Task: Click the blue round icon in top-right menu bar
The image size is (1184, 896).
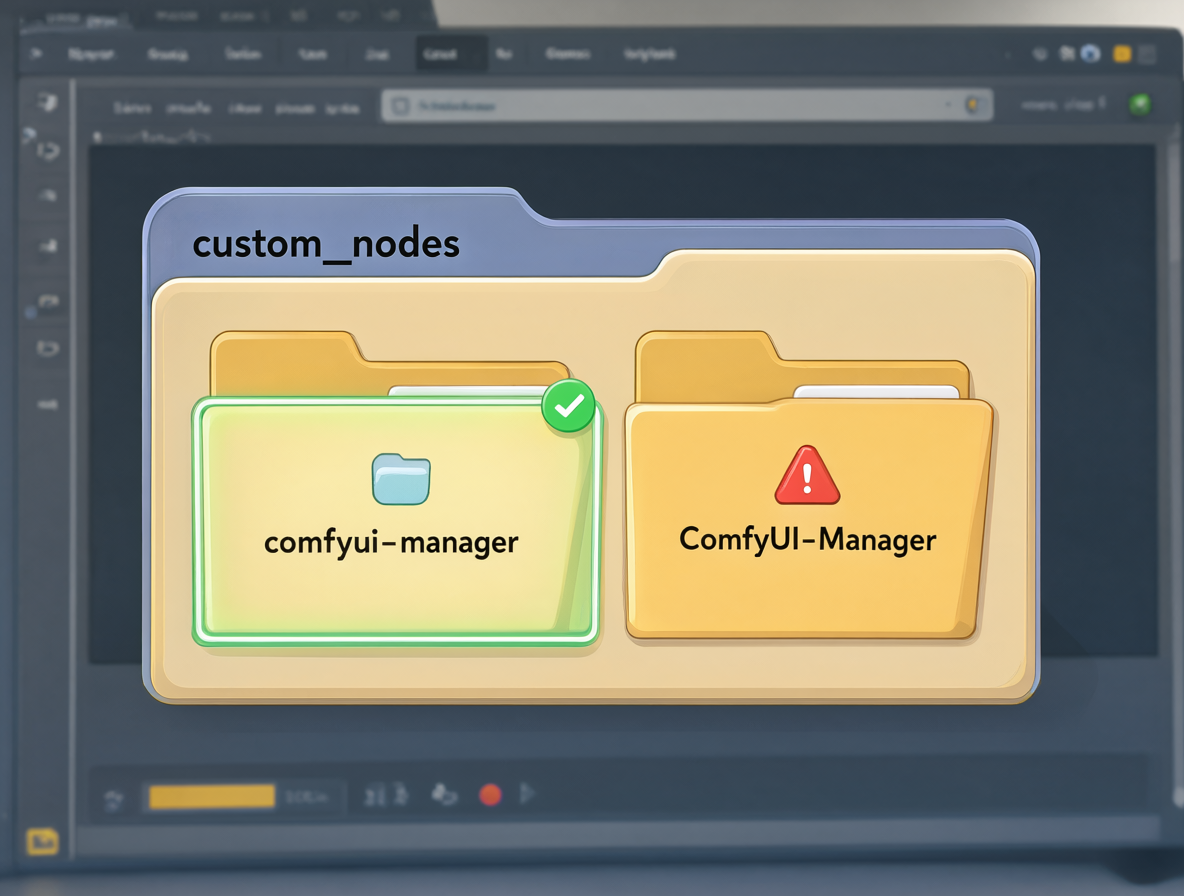Action: coord(1090,54)
